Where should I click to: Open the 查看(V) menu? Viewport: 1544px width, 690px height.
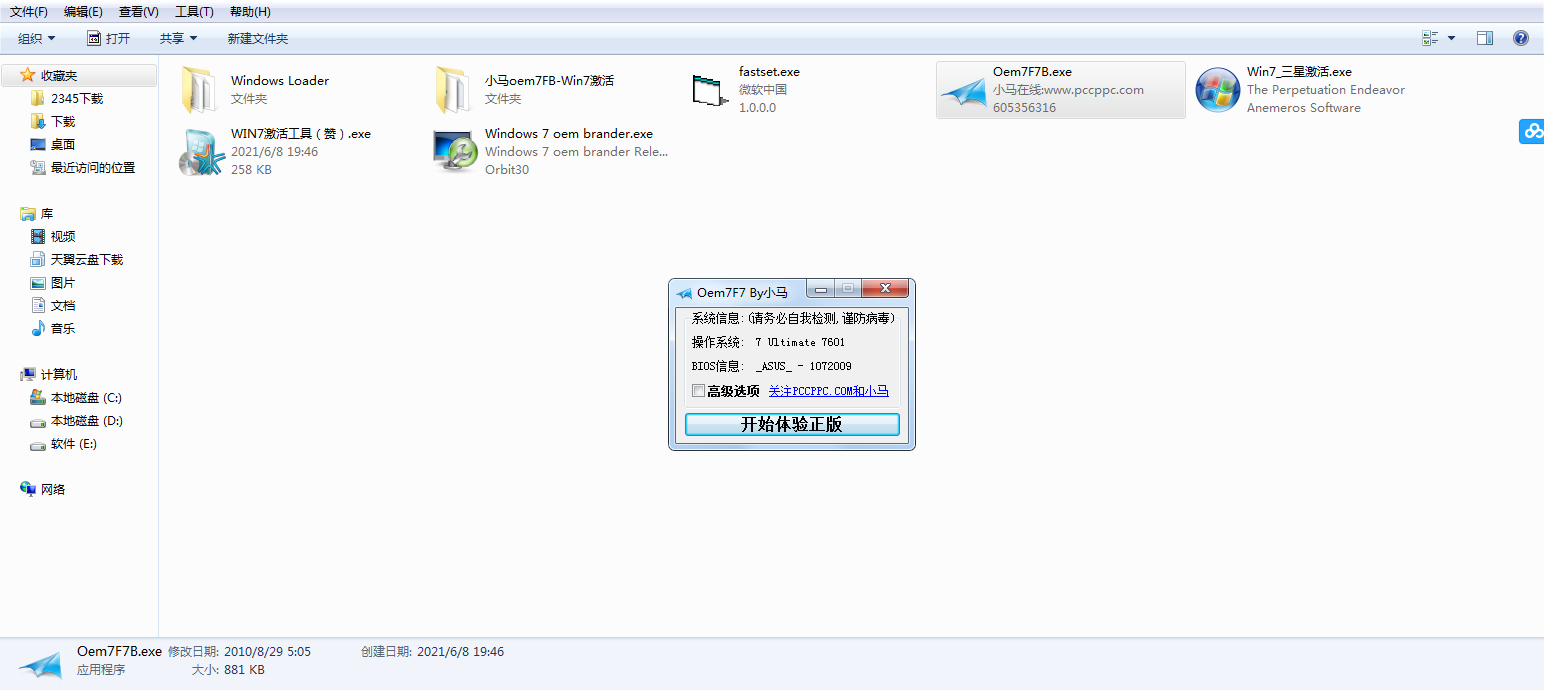pyautogui.click(x=138, y=11)
